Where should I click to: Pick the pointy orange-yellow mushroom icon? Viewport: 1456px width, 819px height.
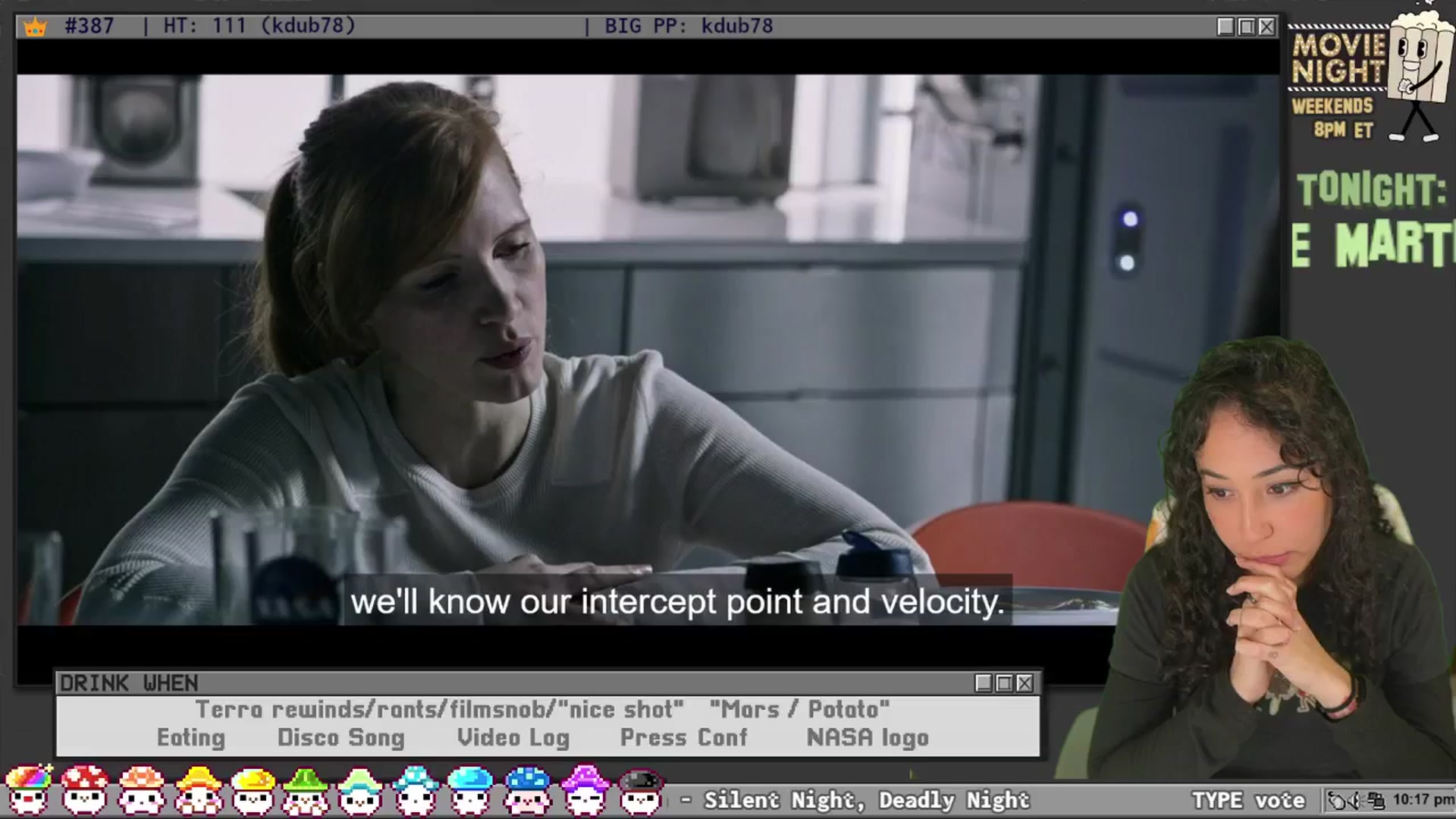click(x=198, y=790)
